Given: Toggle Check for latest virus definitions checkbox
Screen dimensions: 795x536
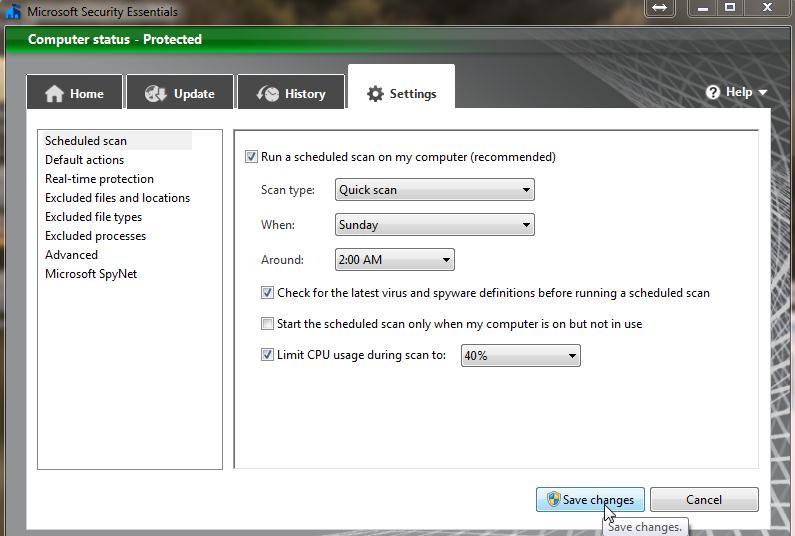Looking at the screenshot, I should 267,293.
